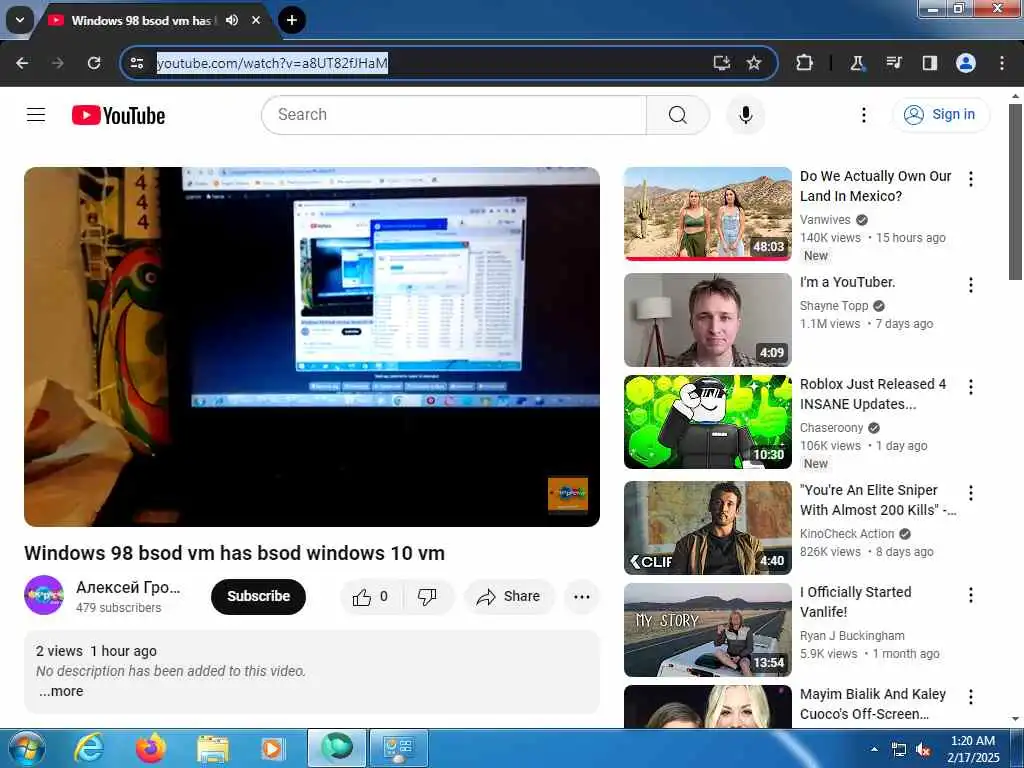Open Roblox Just Released 4 INSANE Updates title
This screenshot has height=768, width=1024.
(x=873, y=394)
